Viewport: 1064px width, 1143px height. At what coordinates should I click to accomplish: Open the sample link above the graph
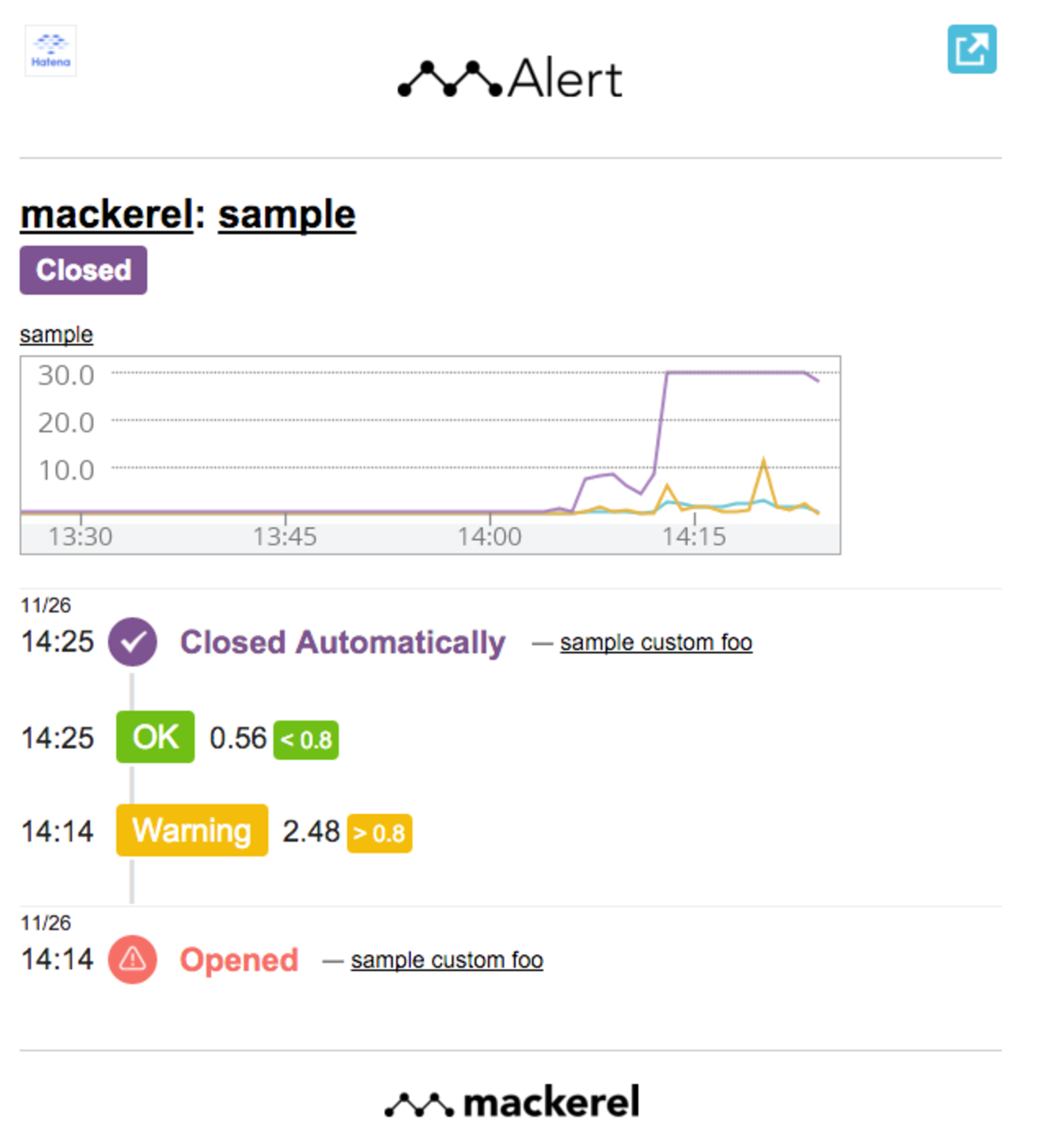tap(56, 334)
